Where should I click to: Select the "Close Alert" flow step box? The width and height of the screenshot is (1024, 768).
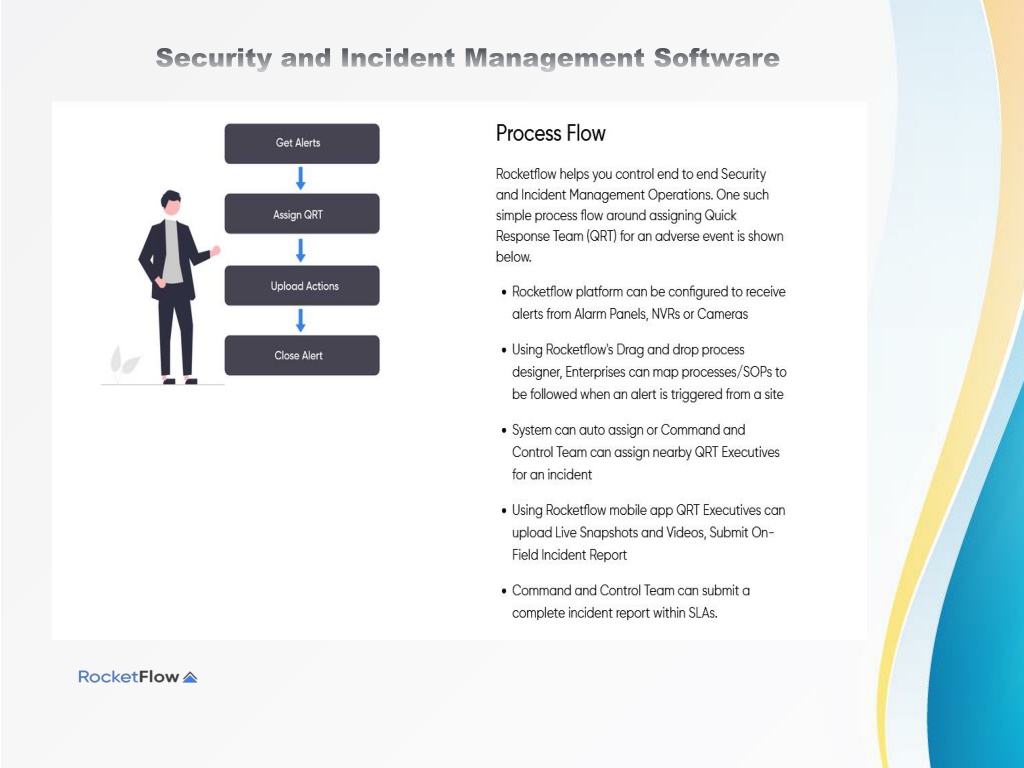pos(302,355)
